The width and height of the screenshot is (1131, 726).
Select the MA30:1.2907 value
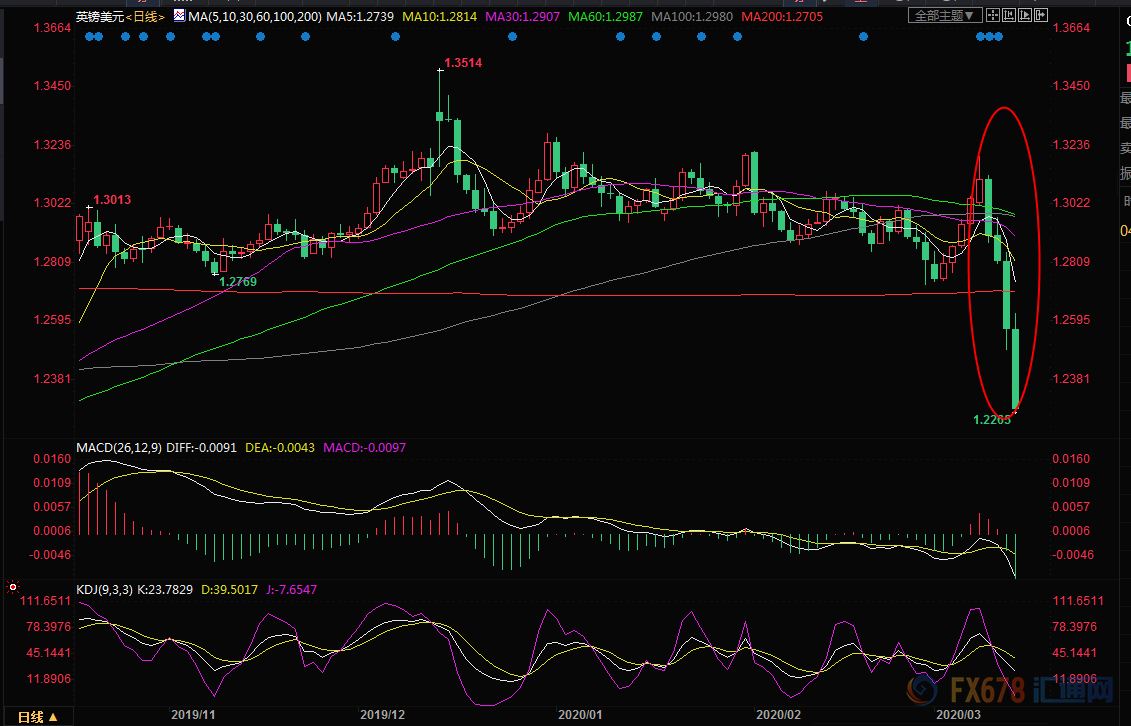(x=522, y=16)
